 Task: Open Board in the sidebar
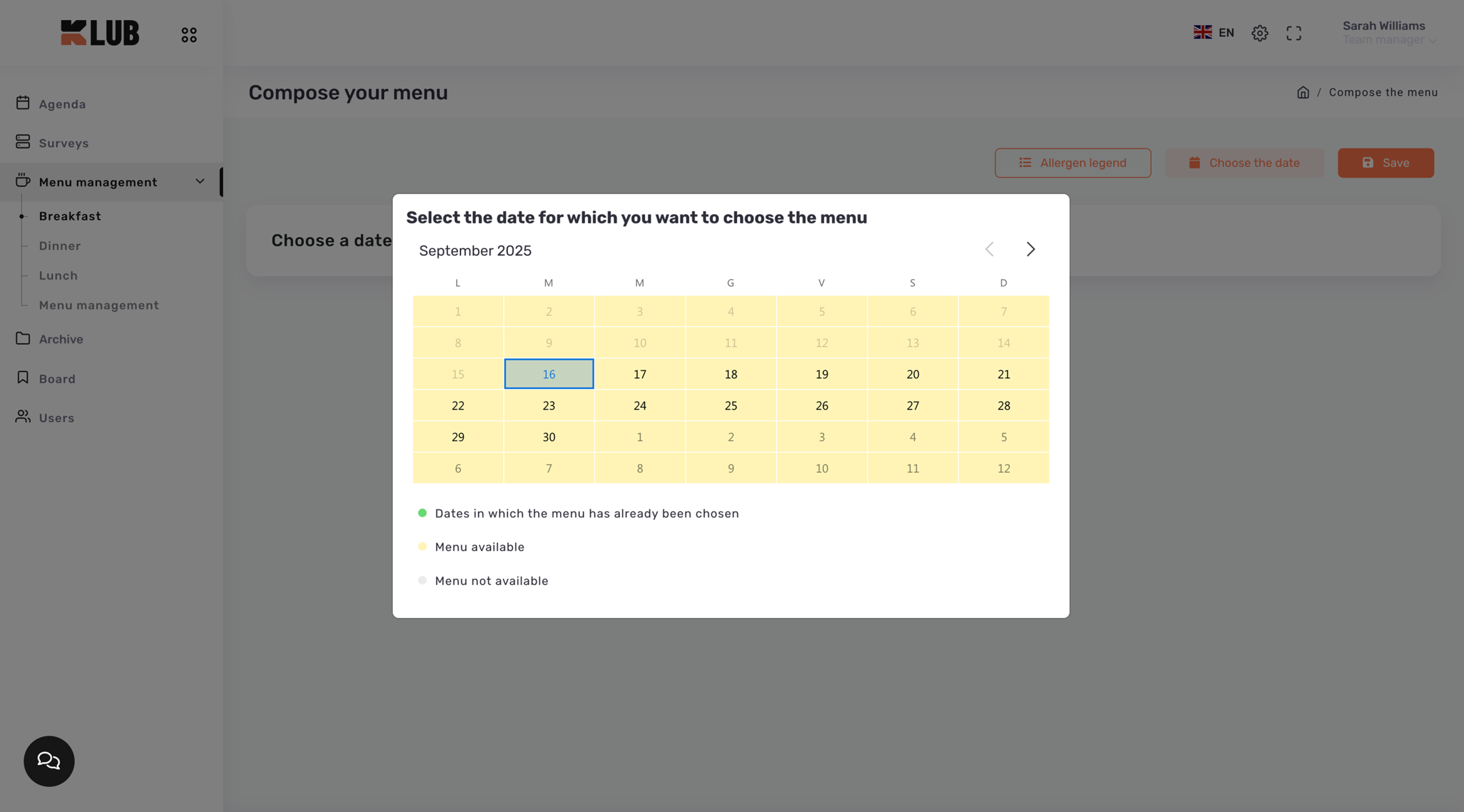point(57,379)
